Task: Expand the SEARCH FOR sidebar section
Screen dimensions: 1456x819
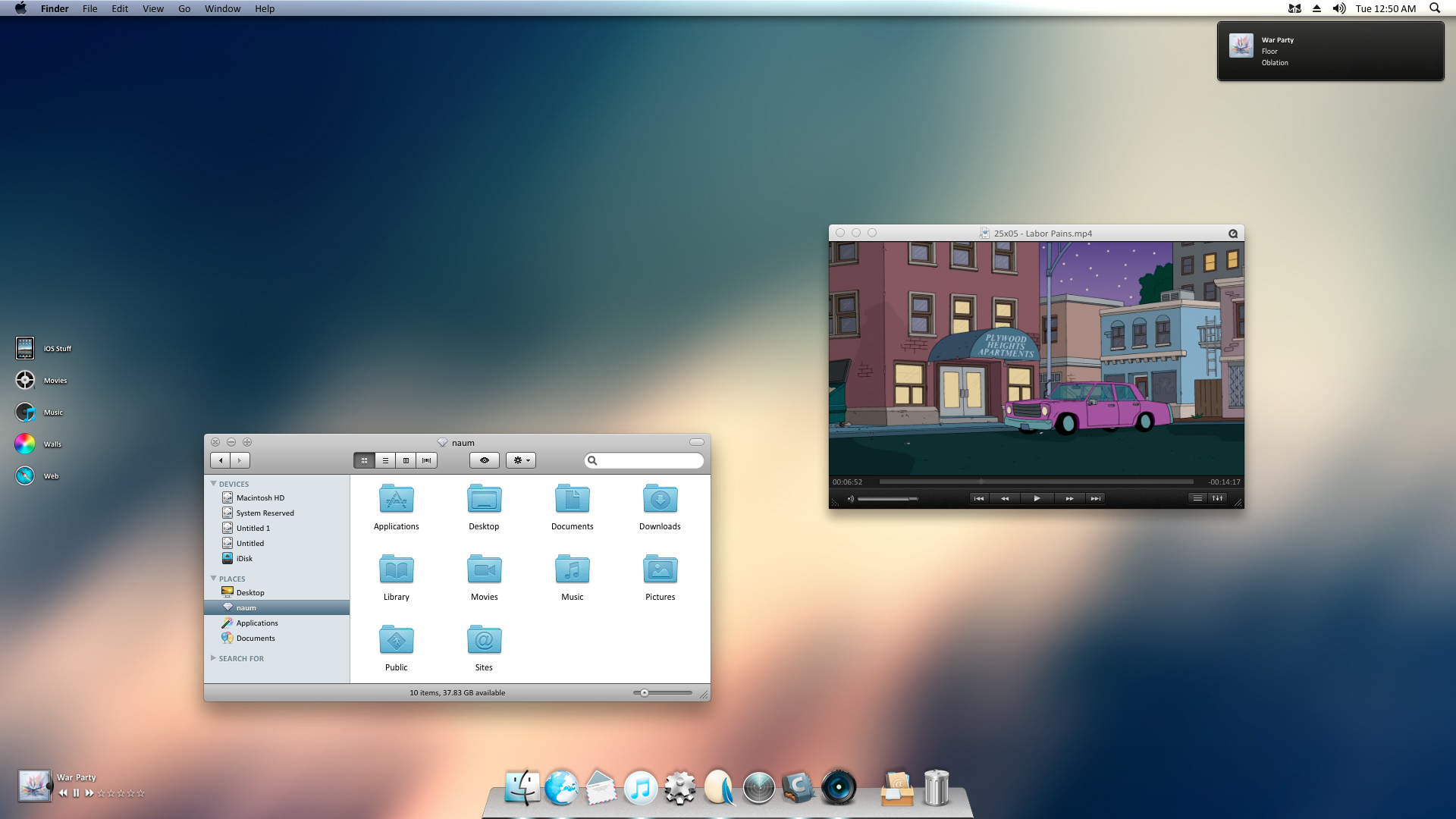Action: 214,658
